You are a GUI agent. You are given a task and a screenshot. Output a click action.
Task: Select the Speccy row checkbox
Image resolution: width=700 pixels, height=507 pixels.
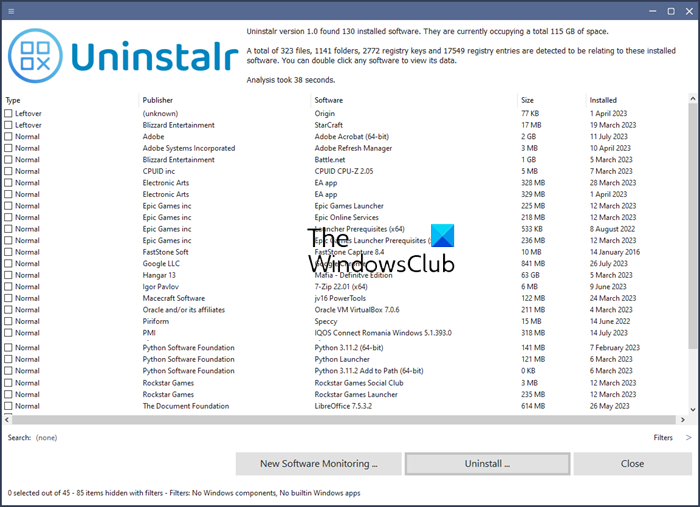pyautogui.click(x=8, y=321)
